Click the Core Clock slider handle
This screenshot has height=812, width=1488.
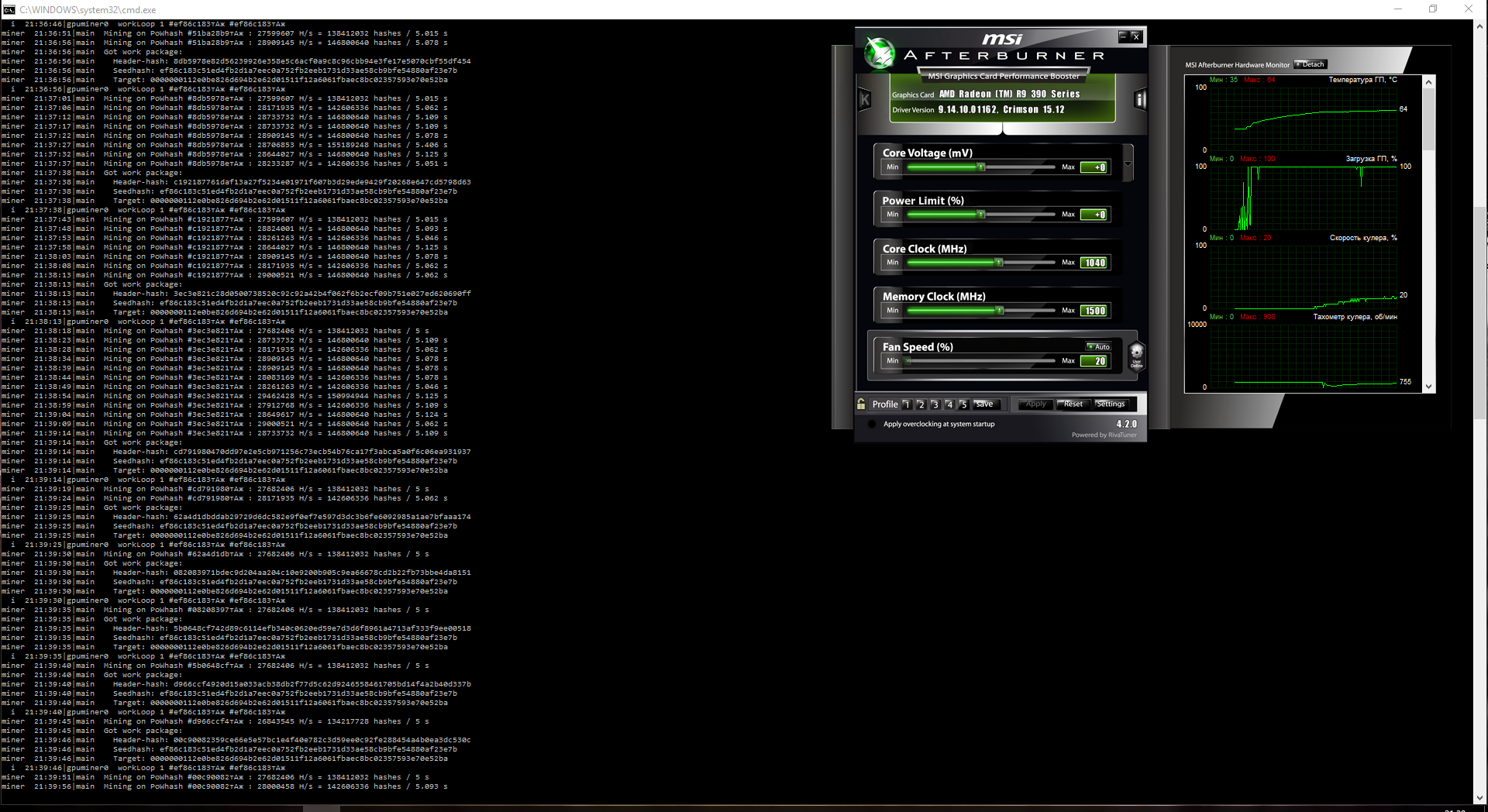click(999, 263)
